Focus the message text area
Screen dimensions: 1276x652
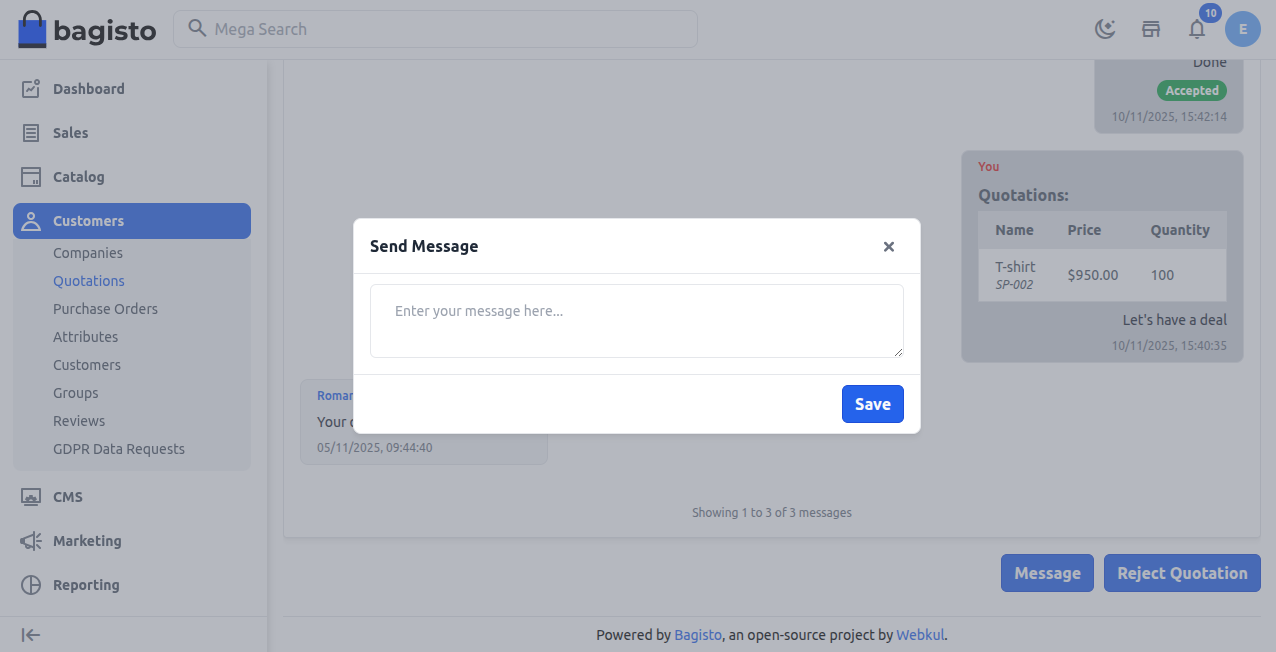636,320
